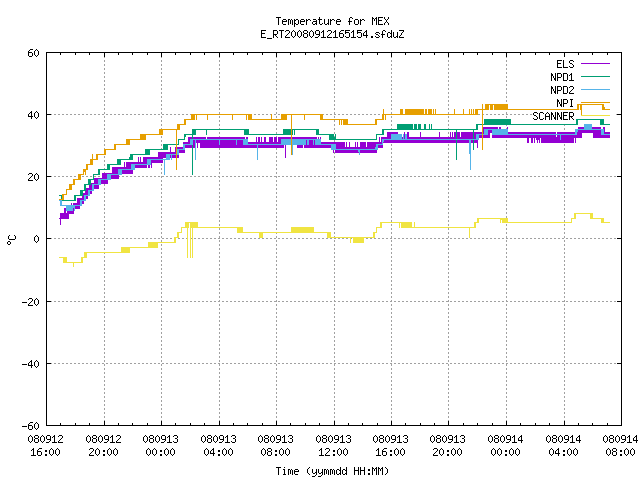Click the x-axis label 080913 08:00

point(276,446)
